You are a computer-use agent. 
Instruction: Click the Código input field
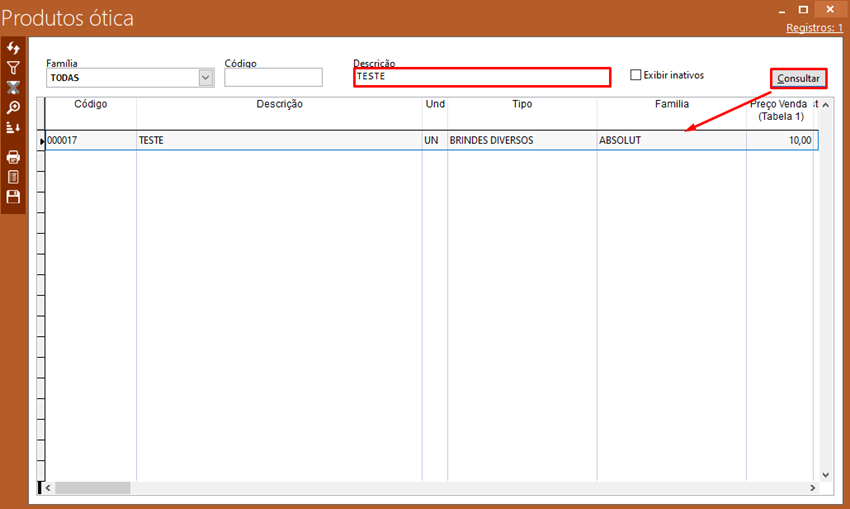pyautogui.click(x=273, y=78)
